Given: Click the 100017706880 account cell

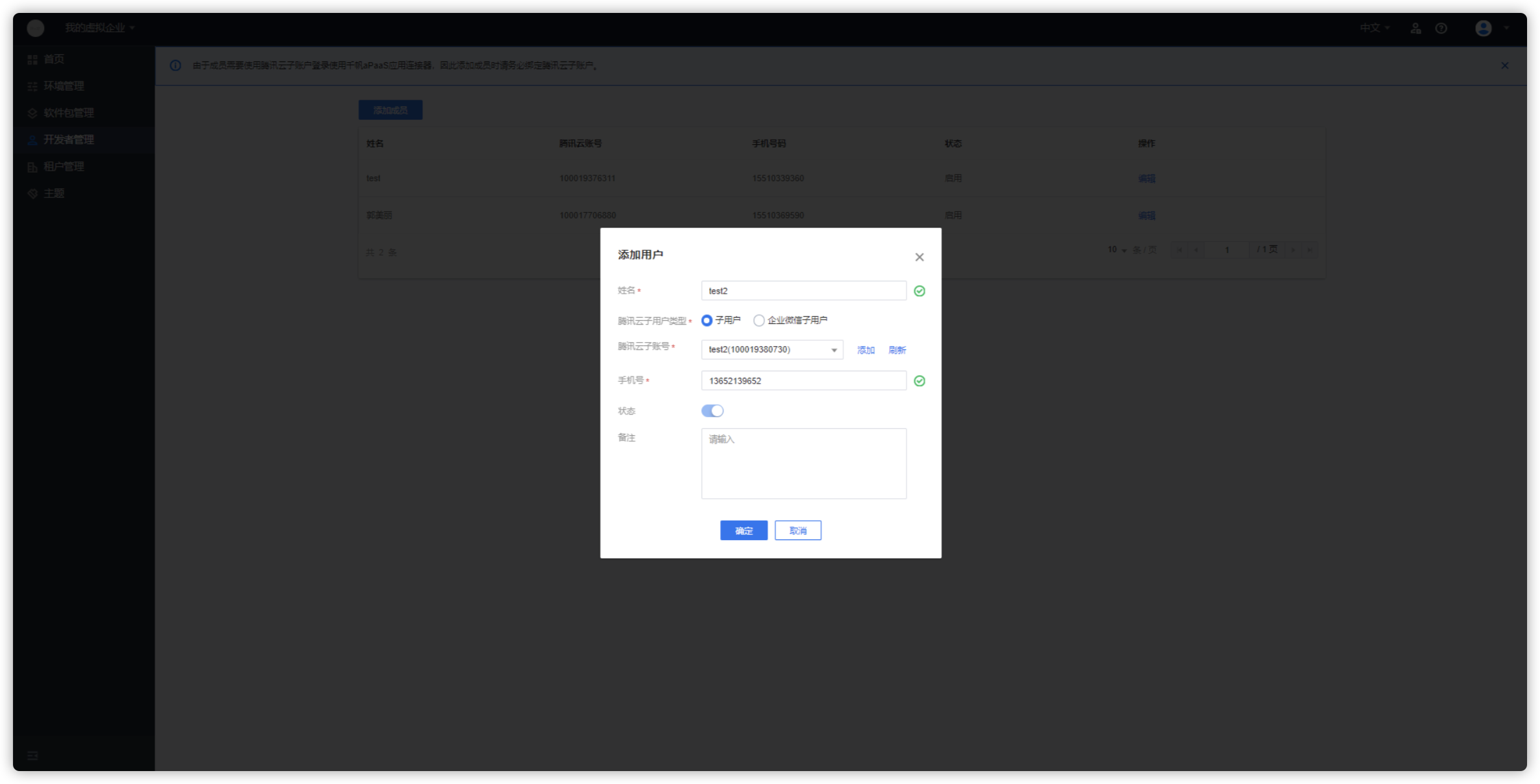Looking at the screenshot, I should 588,215.
